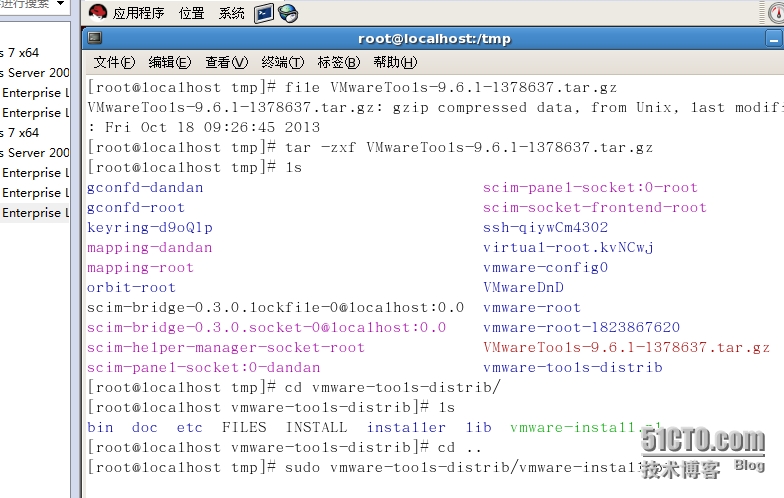Screen dimensions: 784x498
Task: Open the 帮助(H) menu
Action: [x=395, y=62]
